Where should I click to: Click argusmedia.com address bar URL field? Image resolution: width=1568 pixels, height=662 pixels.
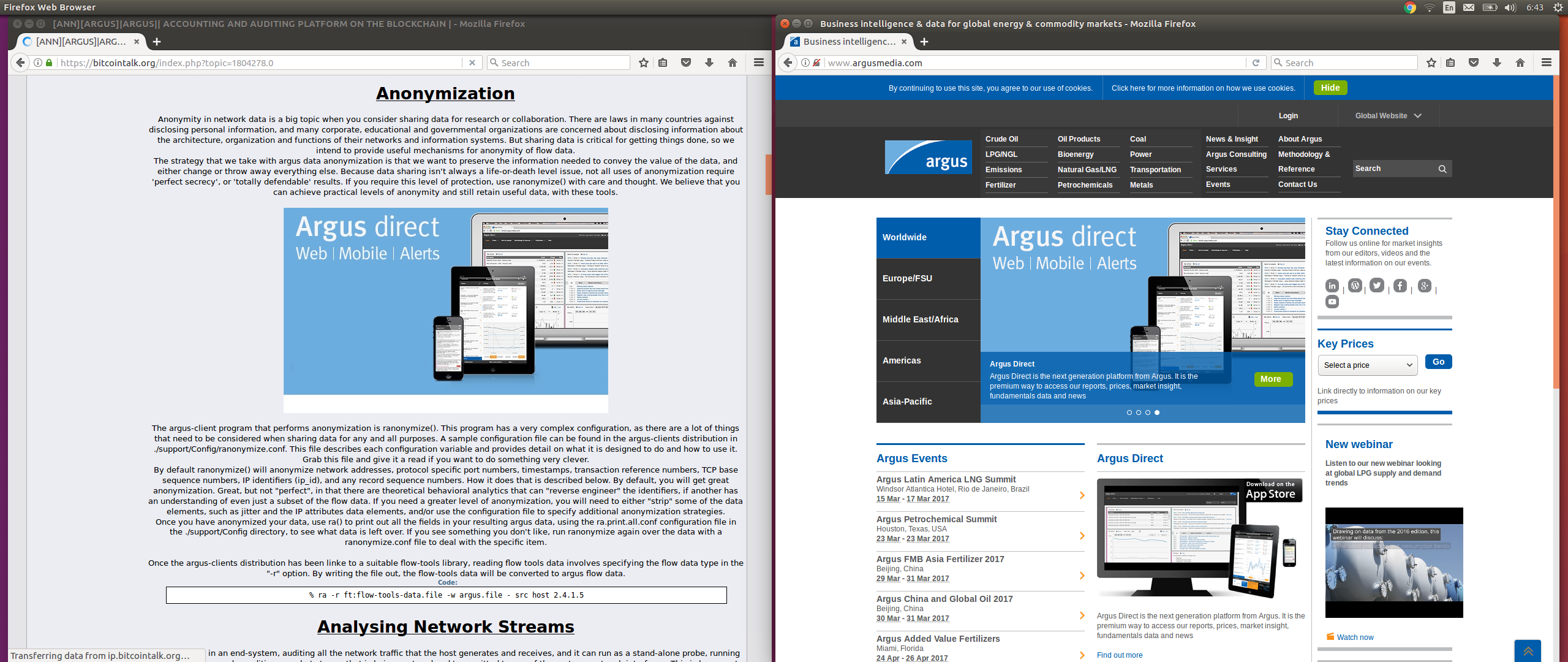(1035, 63)
